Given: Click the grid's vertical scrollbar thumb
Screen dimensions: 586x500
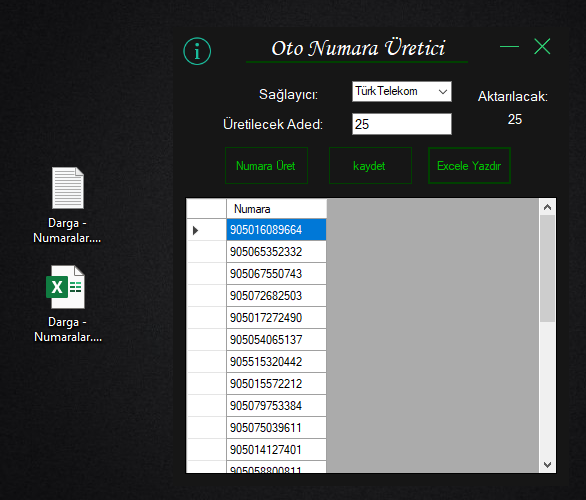Looking at the screenshot, I should tap(548, 268).
